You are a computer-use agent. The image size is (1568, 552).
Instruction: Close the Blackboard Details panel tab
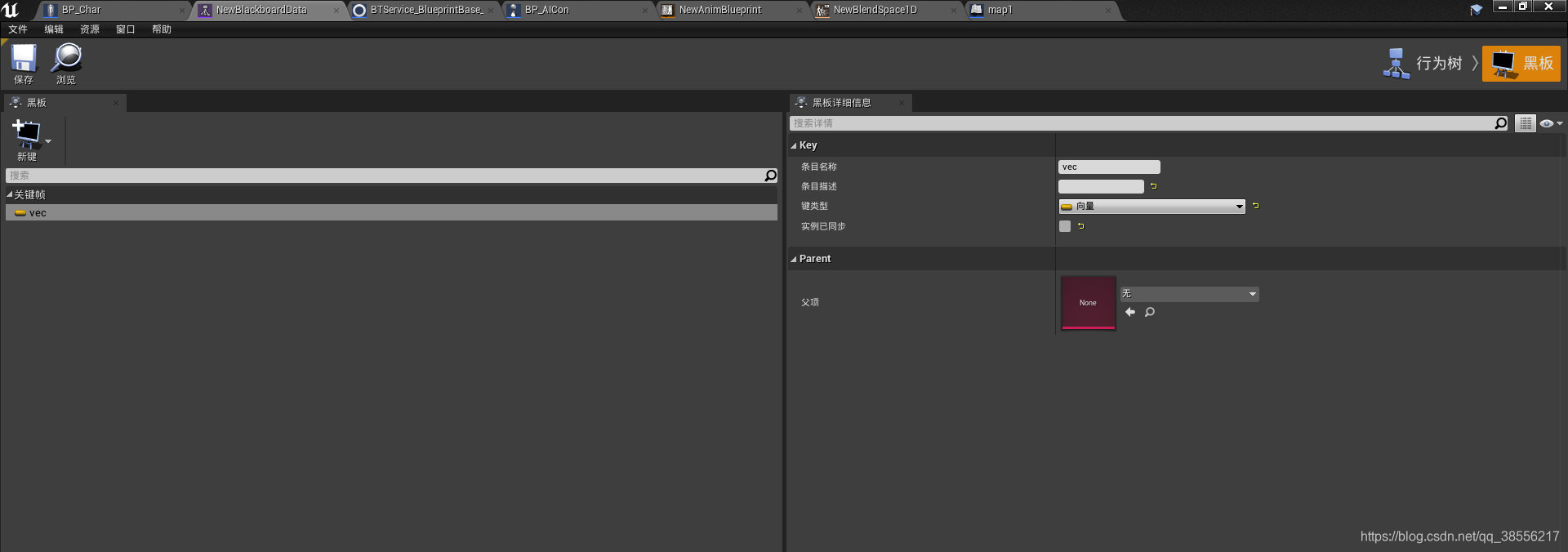(902, 103)
